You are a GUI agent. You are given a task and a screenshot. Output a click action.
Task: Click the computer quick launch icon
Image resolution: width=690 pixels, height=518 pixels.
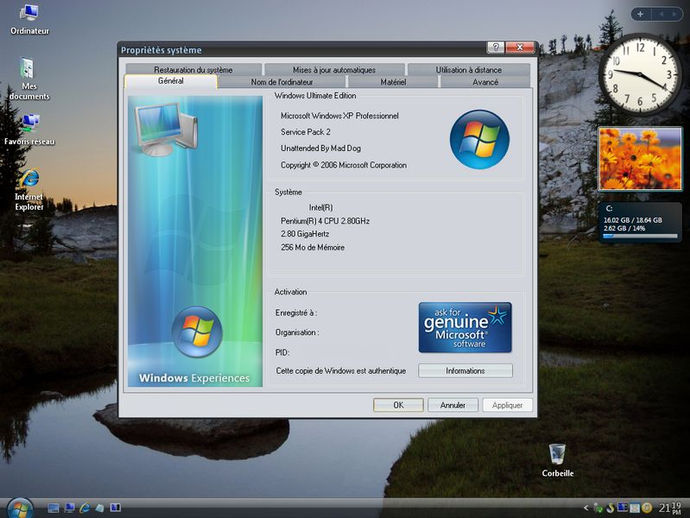69,508
